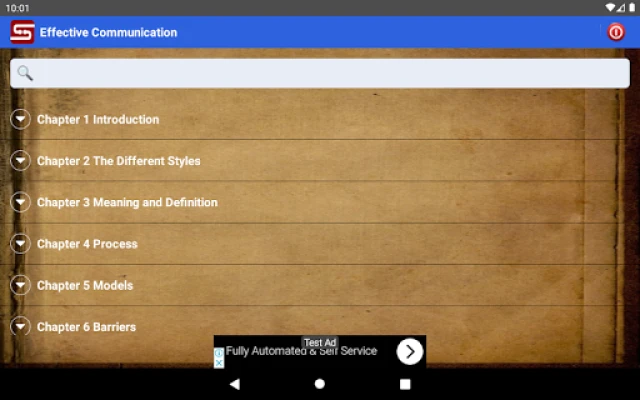Tap the ad's arrow button
Viewport: 640px width, 400px height.
point(409,351)
